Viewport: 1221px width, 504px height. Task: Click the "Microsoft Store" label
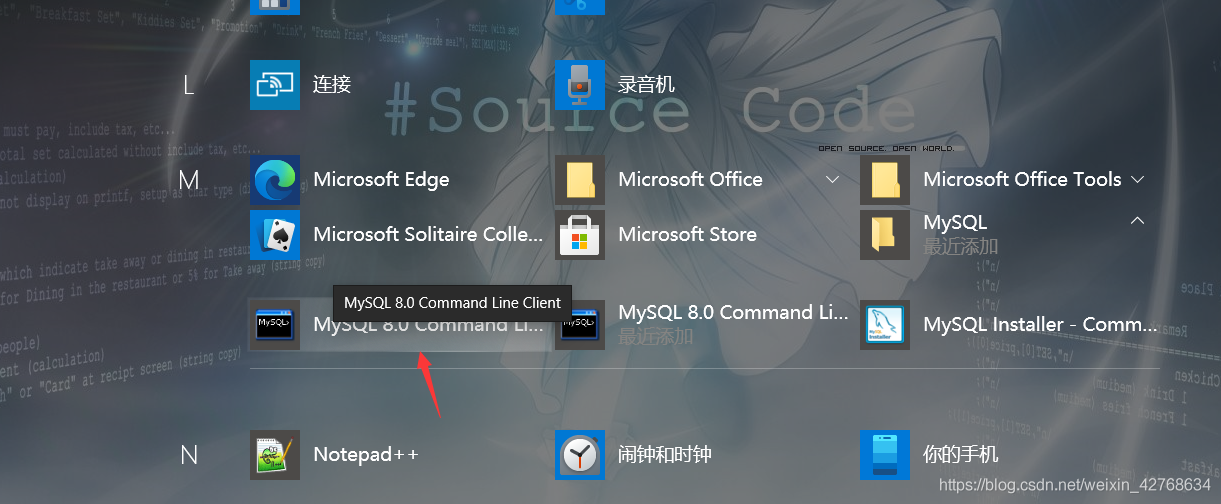687,235
